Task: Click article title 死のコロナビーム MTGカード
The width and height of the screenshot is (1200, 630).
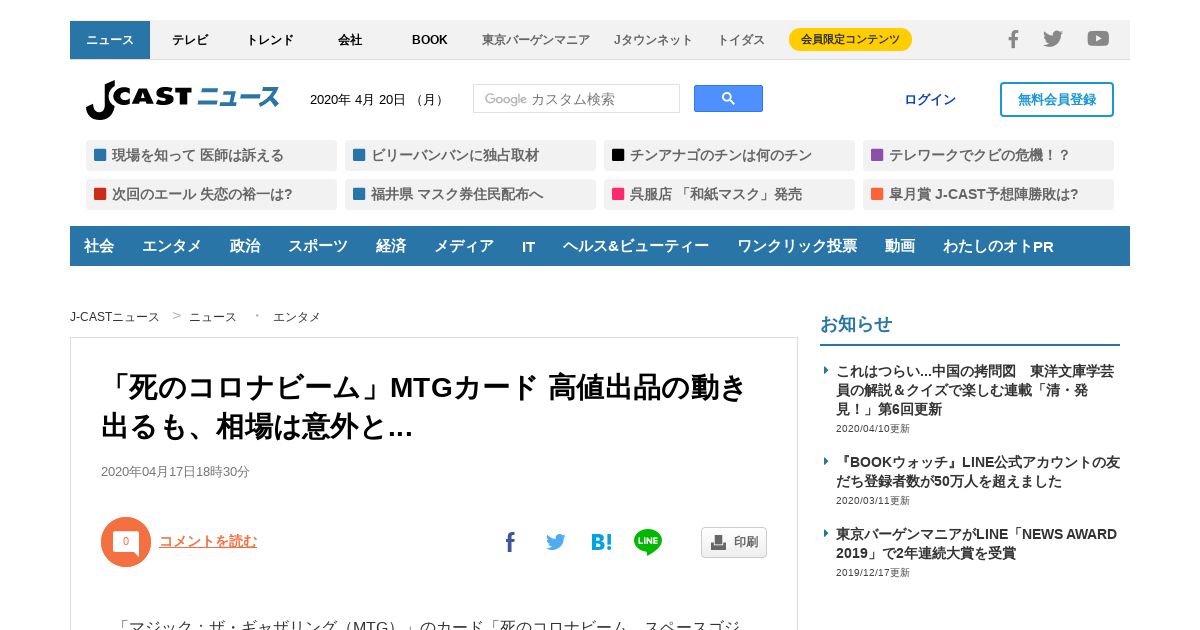Action: pyautogui.click(x=424, y=407)
